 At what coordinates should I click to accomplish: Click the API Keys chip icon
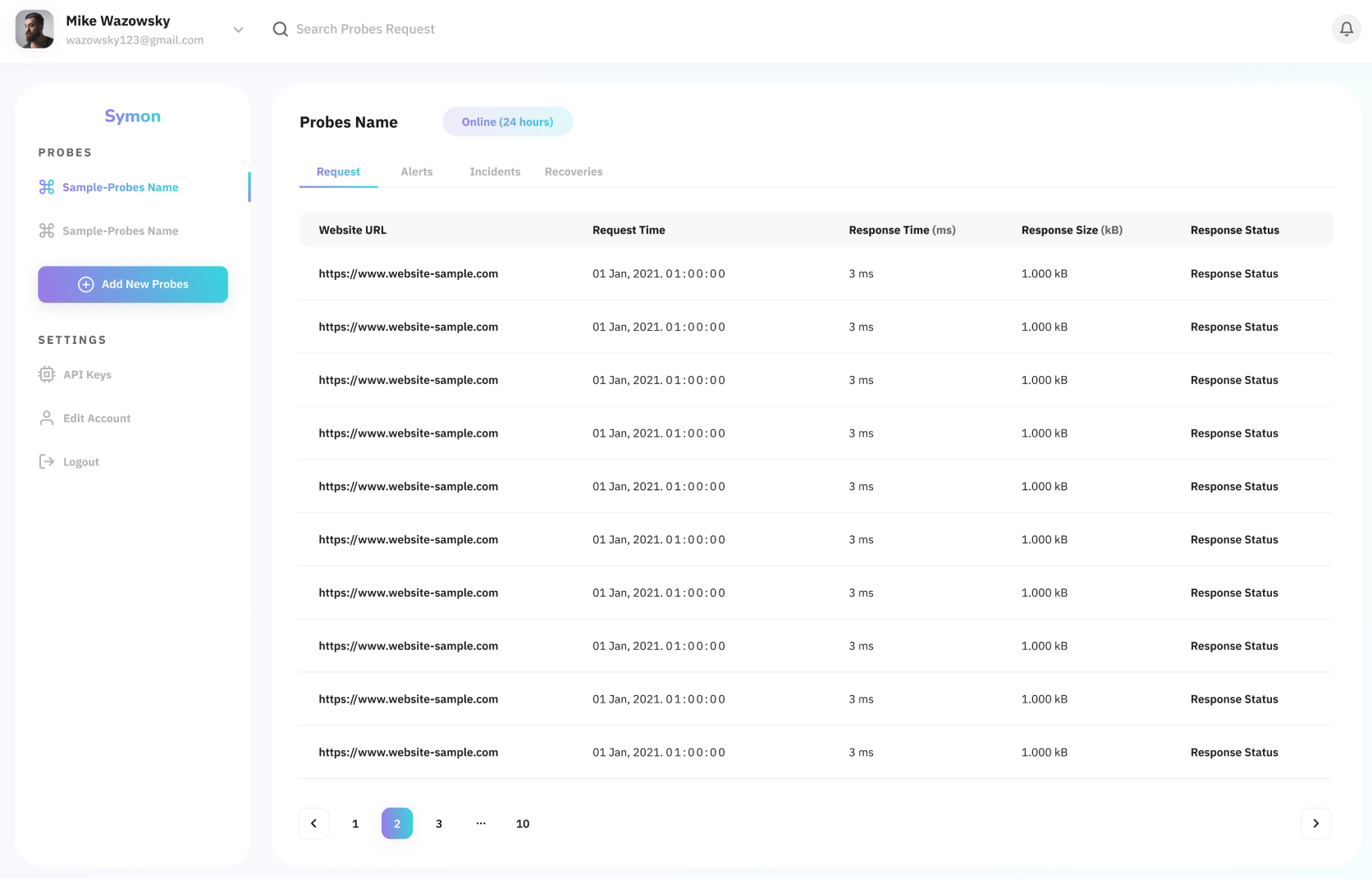47,374
